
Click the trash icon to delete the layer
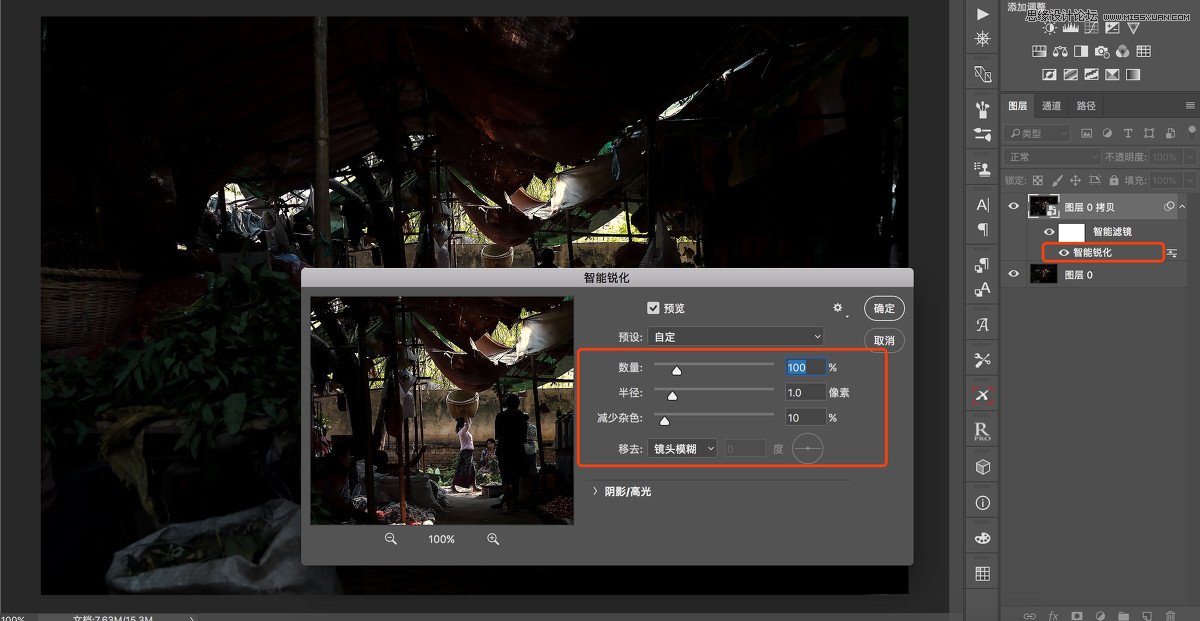click(x=1170, y=615)
